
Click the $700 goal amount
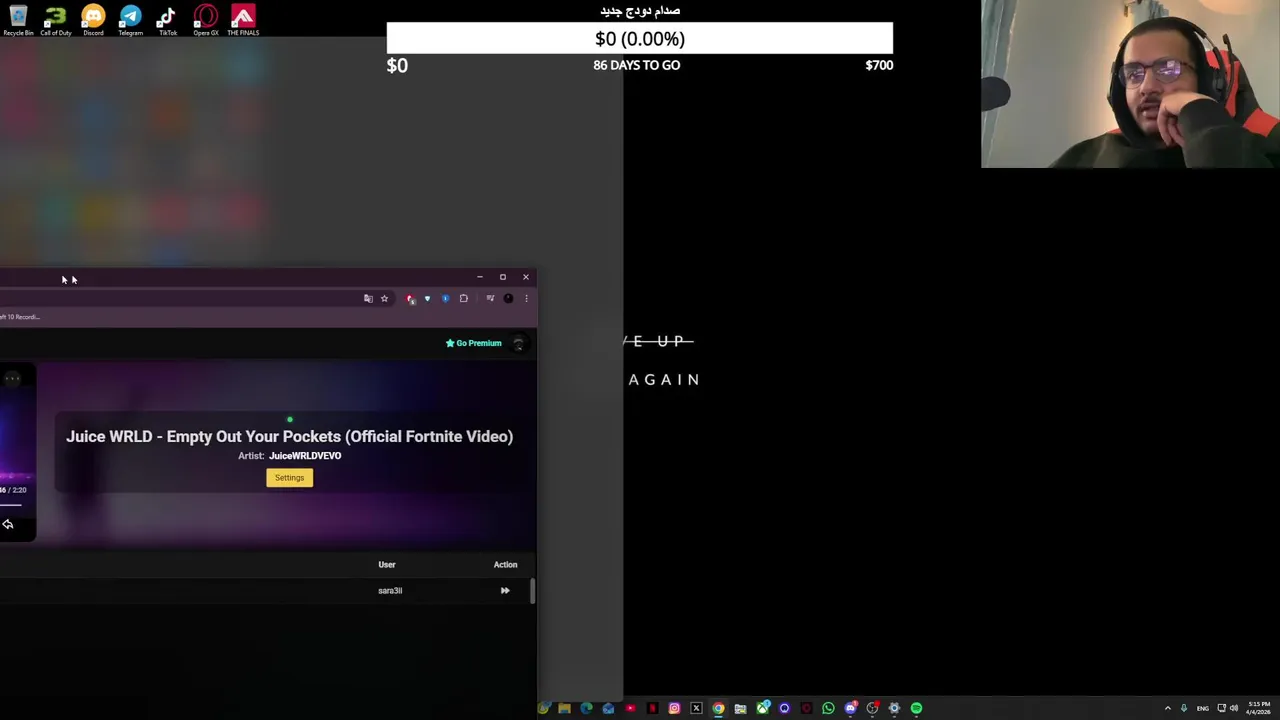[x=879, y=65]
